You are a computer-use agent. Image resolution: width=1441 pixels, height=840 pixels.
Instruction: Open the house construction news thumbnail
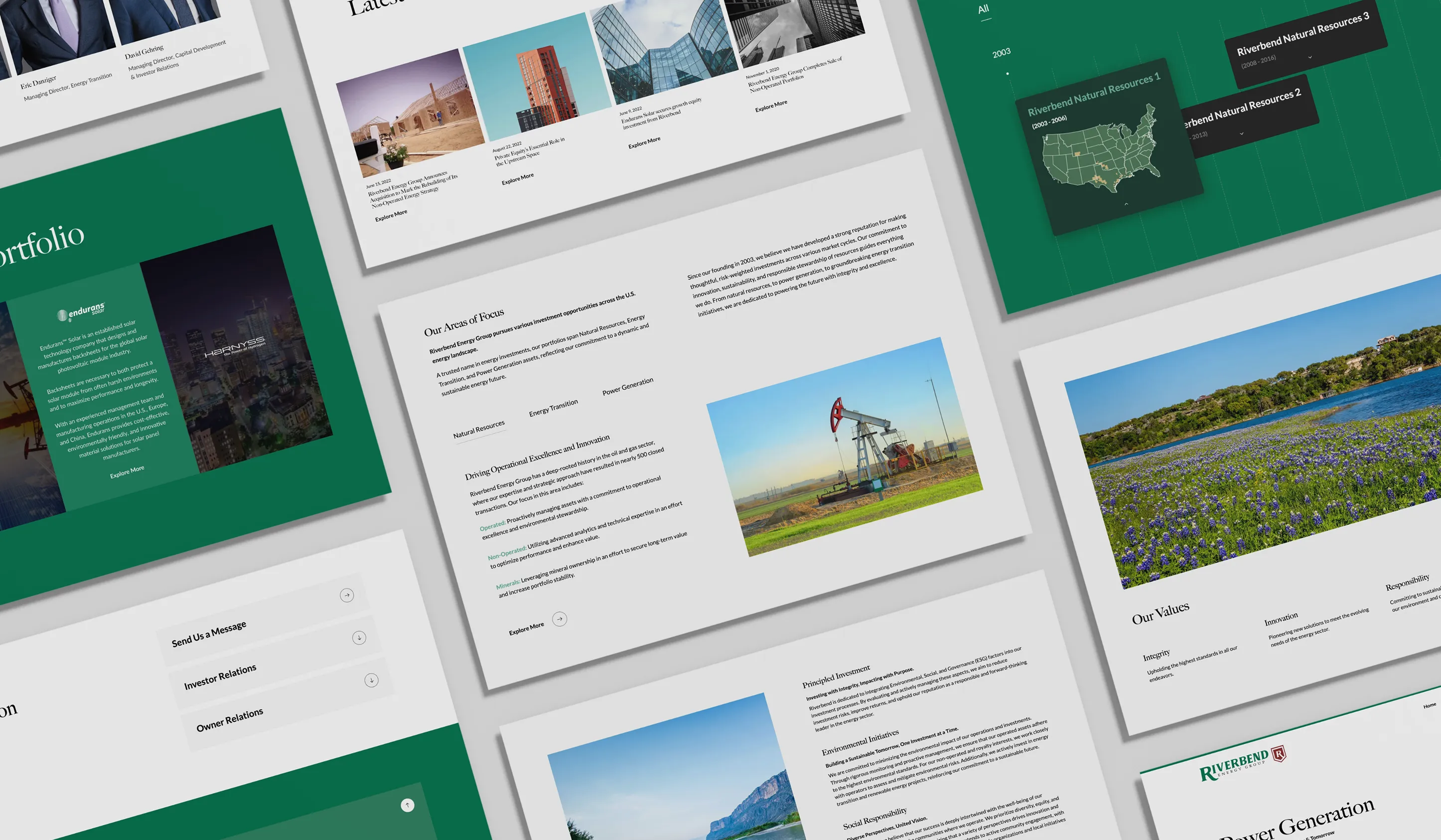pos(410,113)
